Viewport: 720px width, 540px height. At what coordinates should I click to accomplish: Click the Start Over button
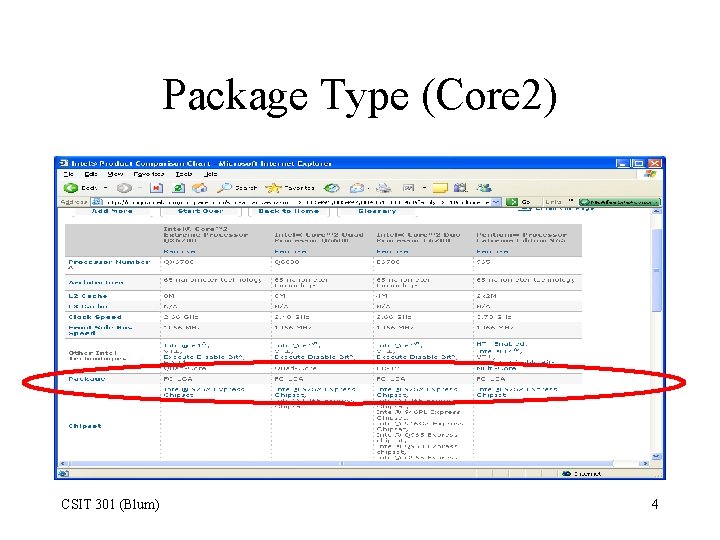tap(201, 211)
